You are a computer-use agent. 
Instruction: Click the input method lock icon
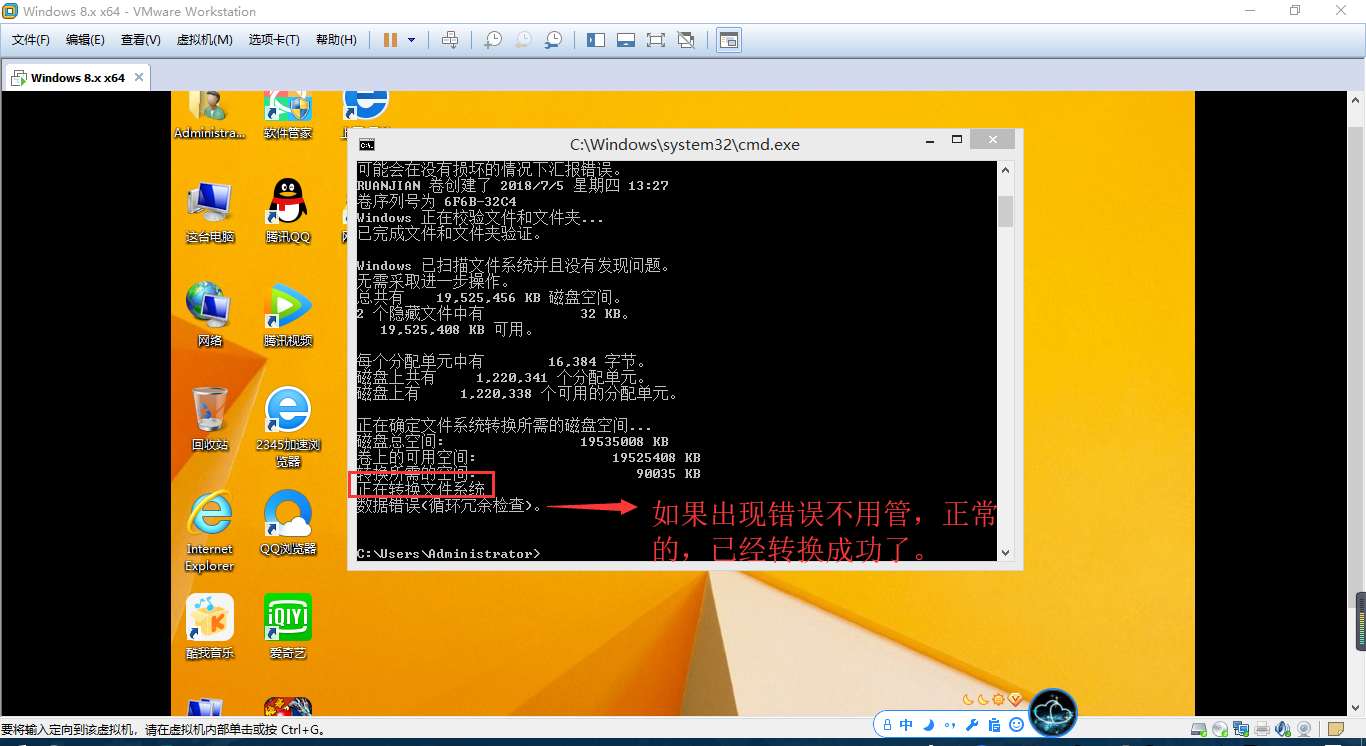pos(887,724)
